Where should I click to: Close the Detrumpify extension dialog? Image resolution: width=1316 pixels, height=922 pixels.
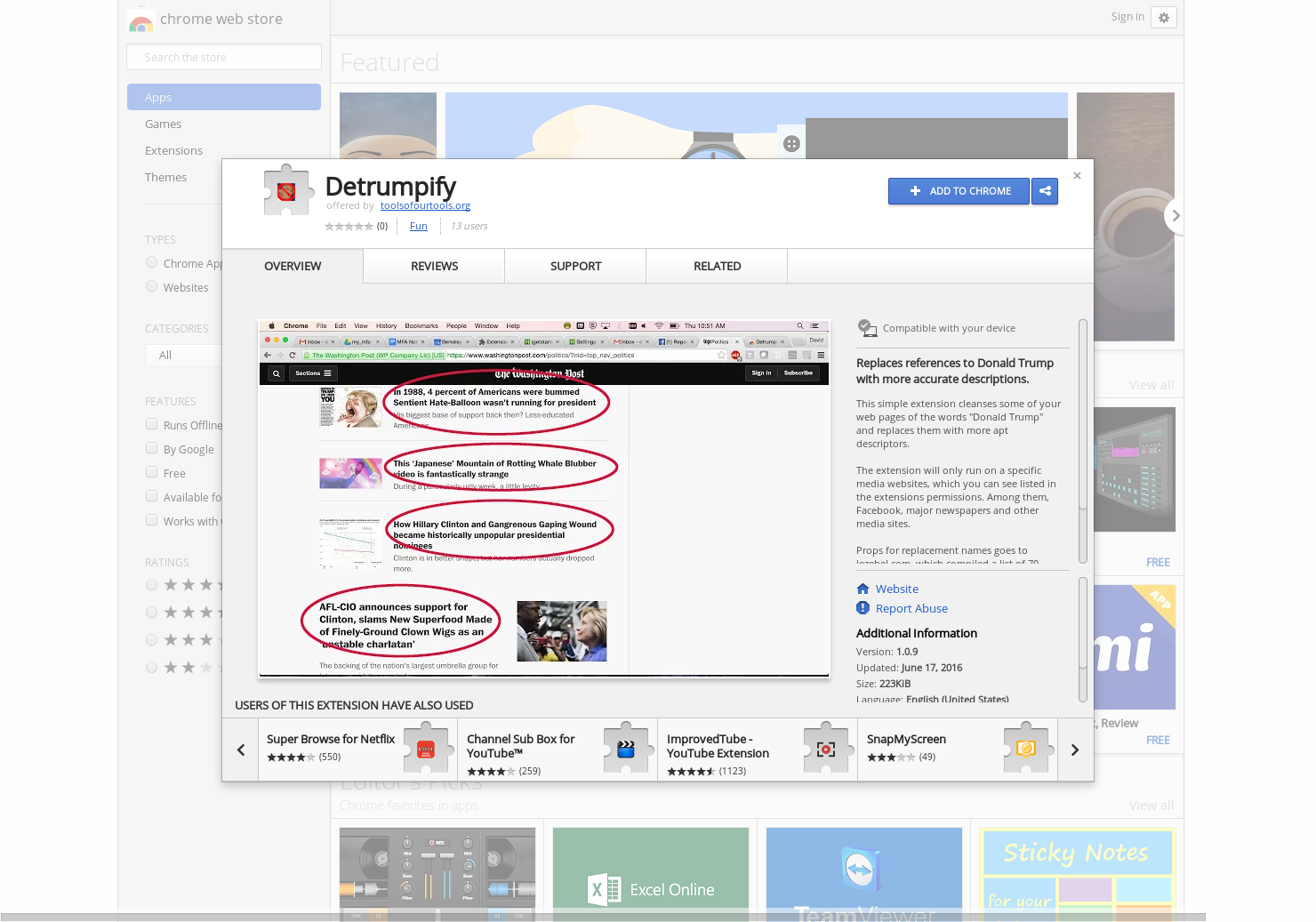pyautogui.click(x=1077, y=176)
